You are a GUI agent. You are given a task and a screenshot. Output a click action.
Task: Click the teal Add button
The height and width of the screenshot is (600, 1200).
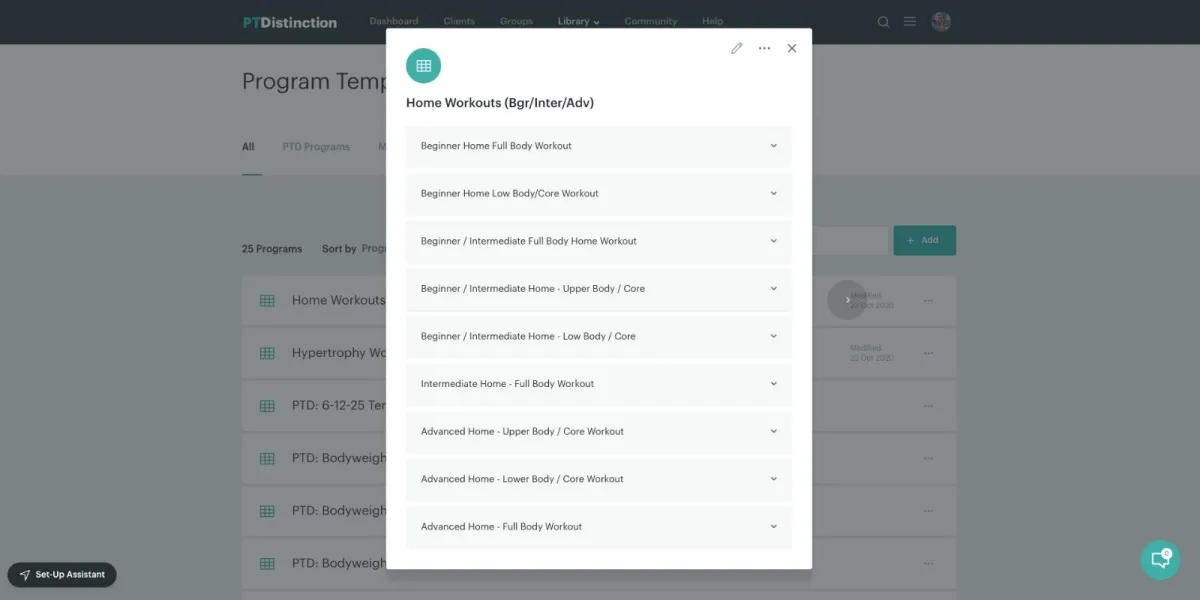[x=924, y=240]
